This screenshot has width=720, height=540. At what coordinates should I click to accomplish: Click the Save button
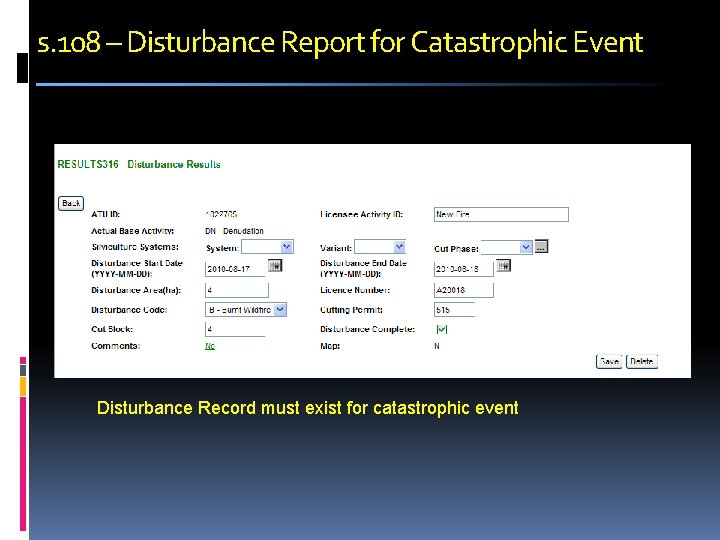click(x=609, y=362)
